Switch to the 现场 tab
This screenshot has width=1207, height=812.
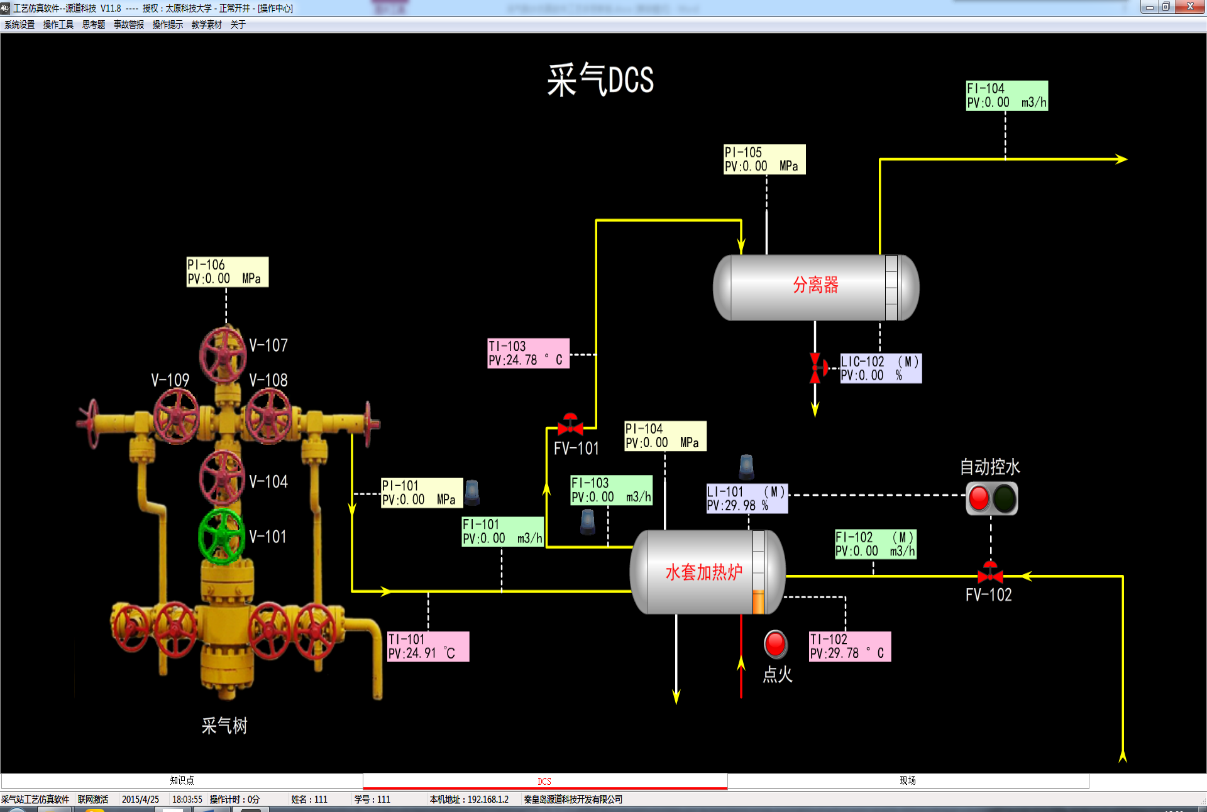(x=907, y=781)
